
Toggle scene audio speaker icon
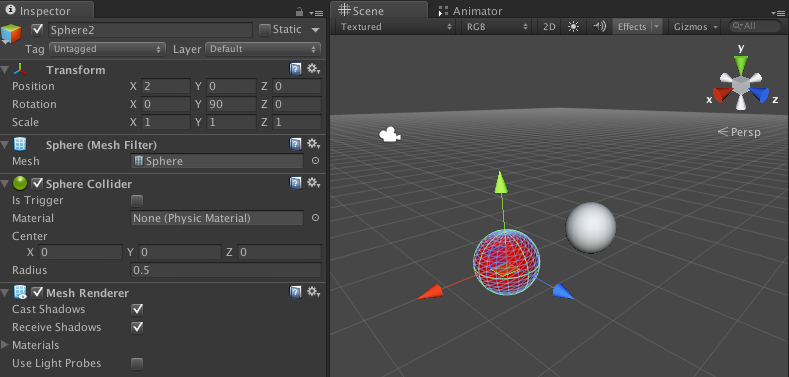tap(599, 27)
